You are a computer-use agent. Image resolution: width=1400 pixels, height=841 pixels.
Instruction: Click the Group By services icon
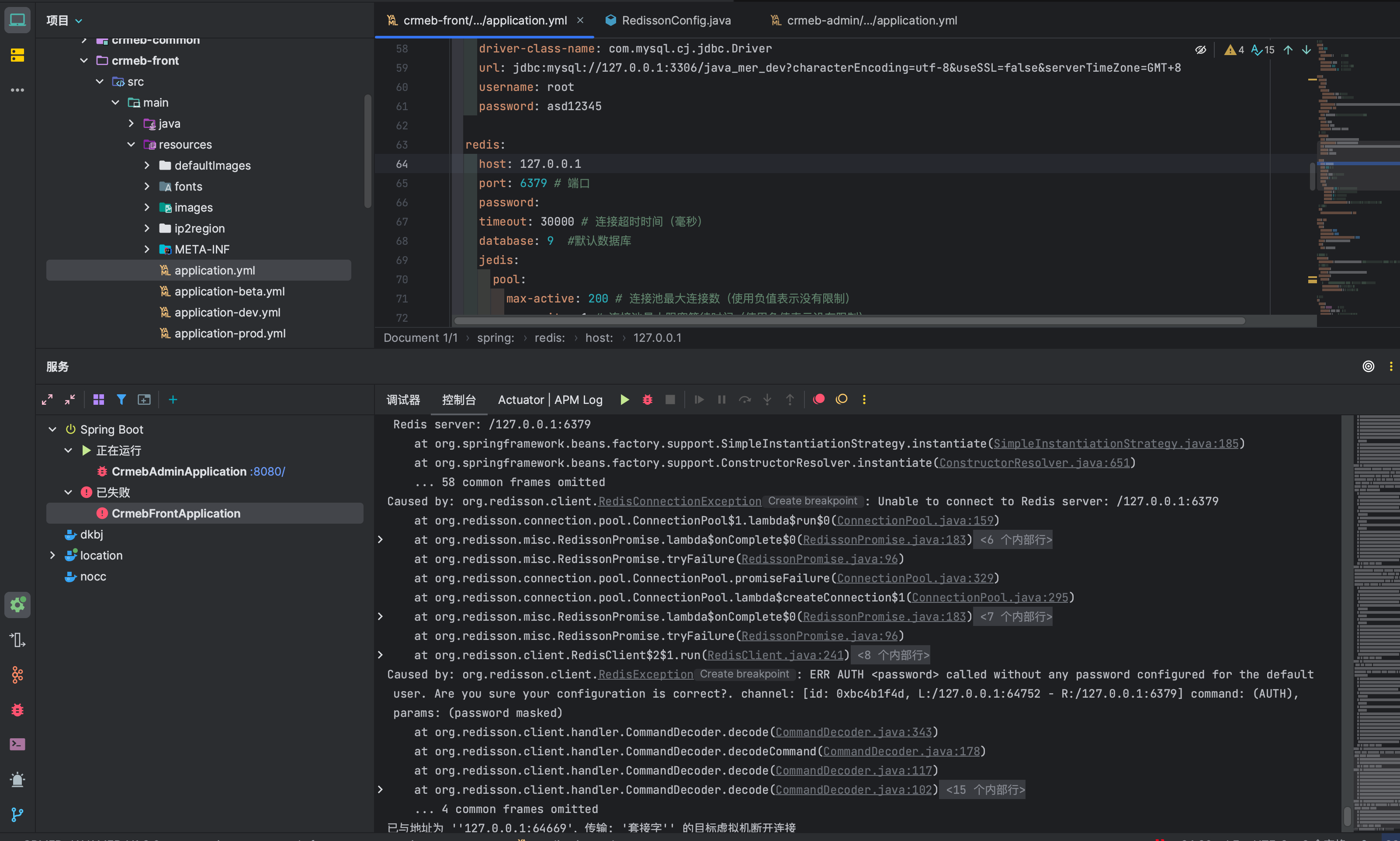pos(99,400)
